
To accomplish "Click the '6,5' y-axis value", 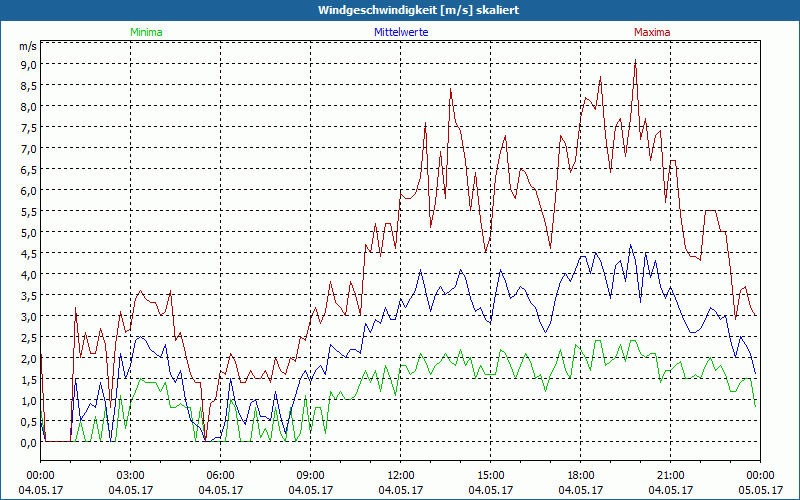I will tap(28, 169).
